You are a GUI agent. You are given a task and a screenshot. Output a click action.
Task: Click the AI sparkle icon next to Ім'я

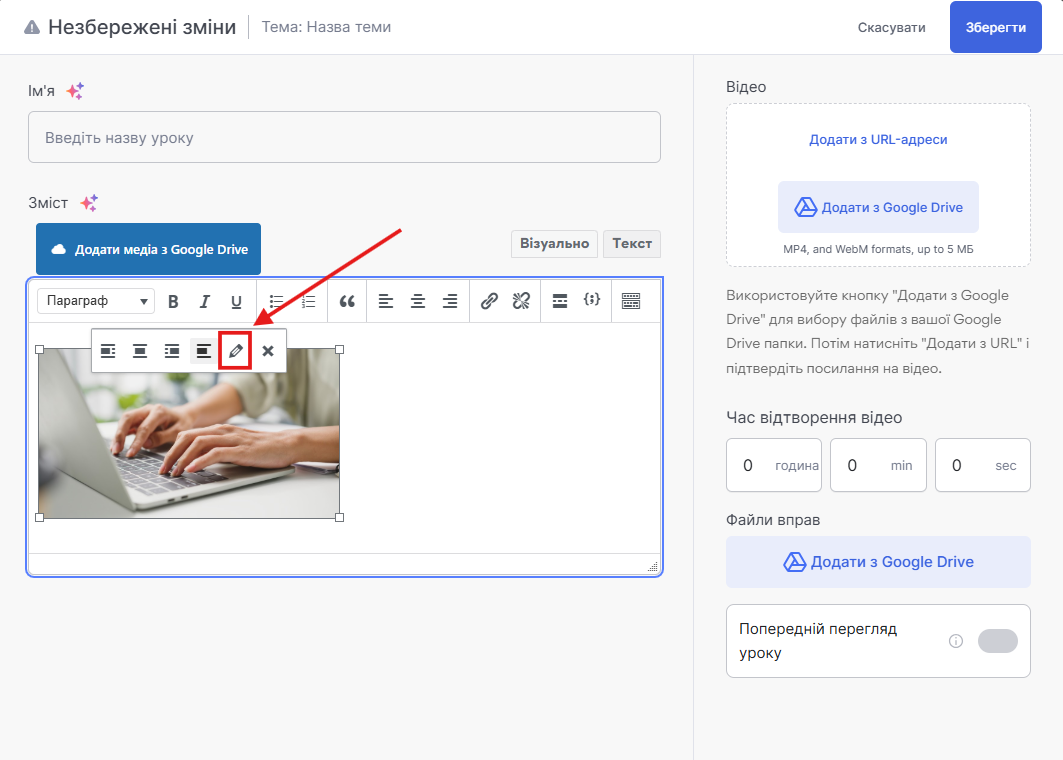(x=75, y=91)
